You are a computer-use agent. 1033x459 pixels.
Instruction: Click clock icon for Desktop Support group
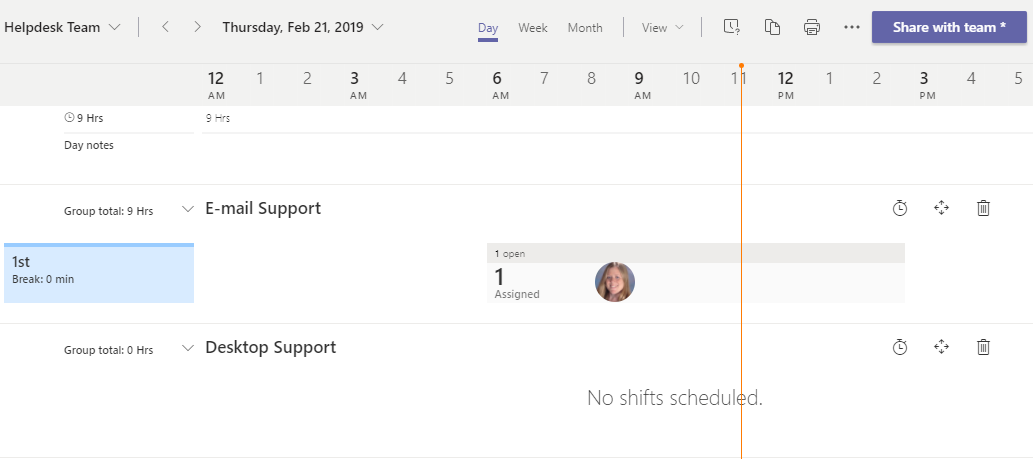(x=900, y=347)
